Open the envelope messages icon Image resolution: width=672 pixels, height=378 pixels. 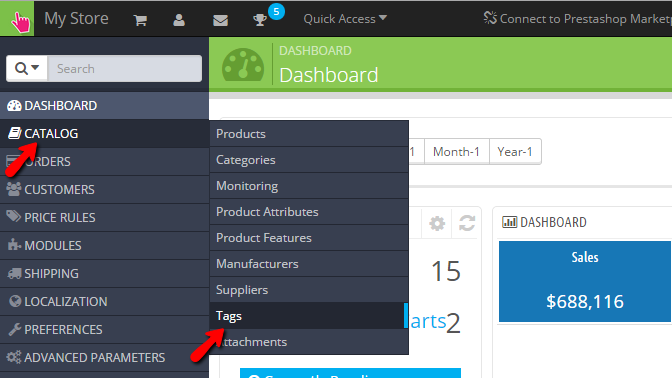pyautogui.click(x=220, y=20)
